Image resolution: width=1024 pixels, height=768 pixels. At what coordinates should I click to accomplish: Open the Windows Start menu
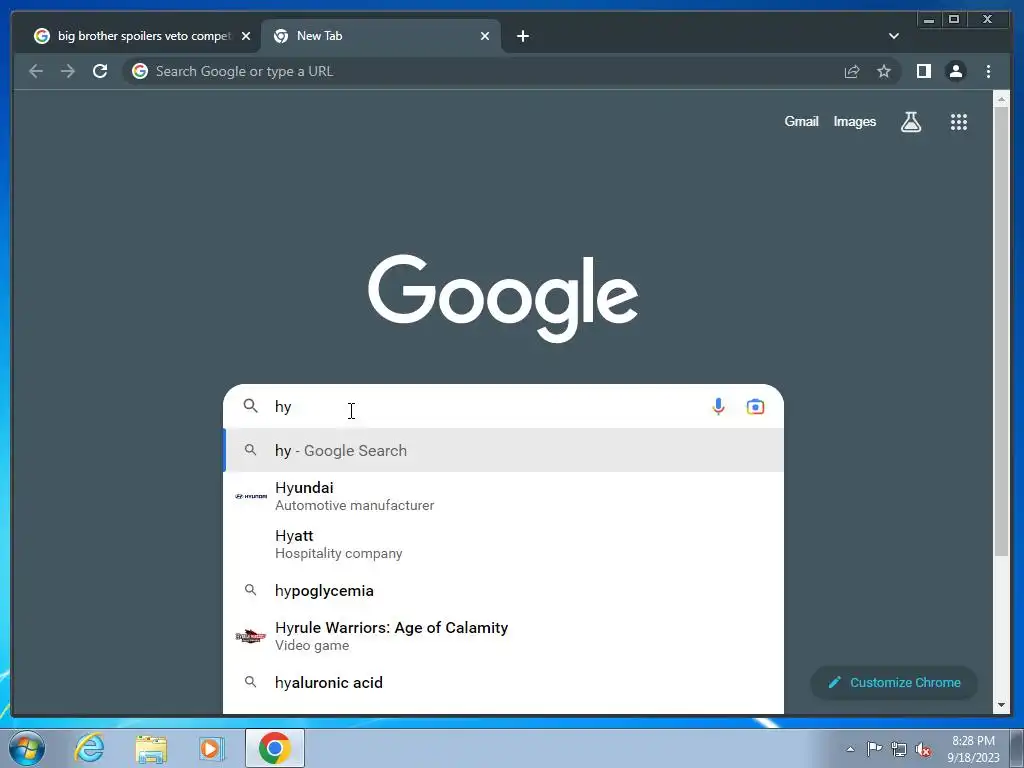point(27,748)
